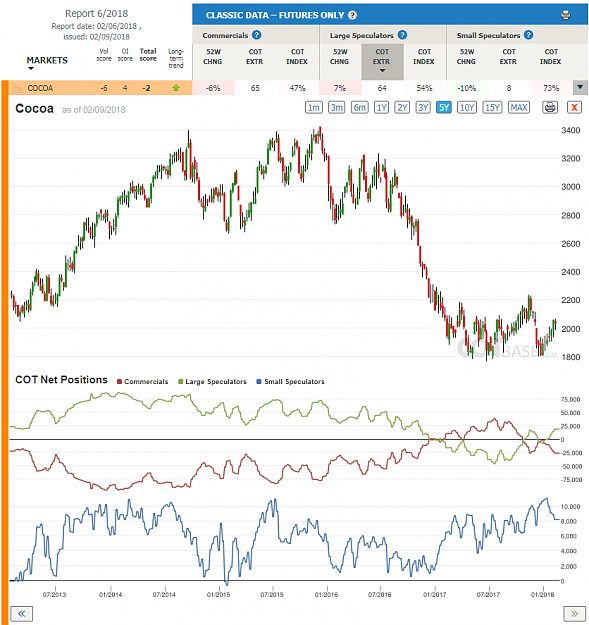Go to next page with double-right arrow
Image resolution: width=589 pixels, height=625 pixels.
(x=574, y=613)
